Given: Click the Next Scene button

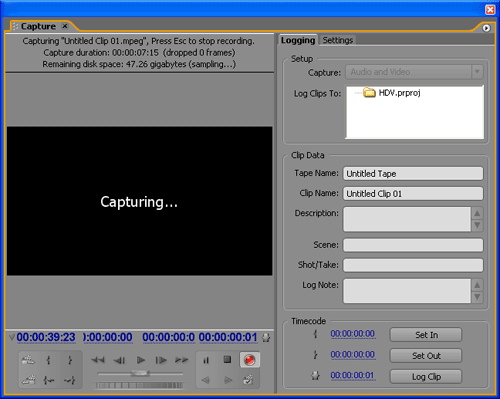Looking at the screenshot, I should tap(28, 360).
